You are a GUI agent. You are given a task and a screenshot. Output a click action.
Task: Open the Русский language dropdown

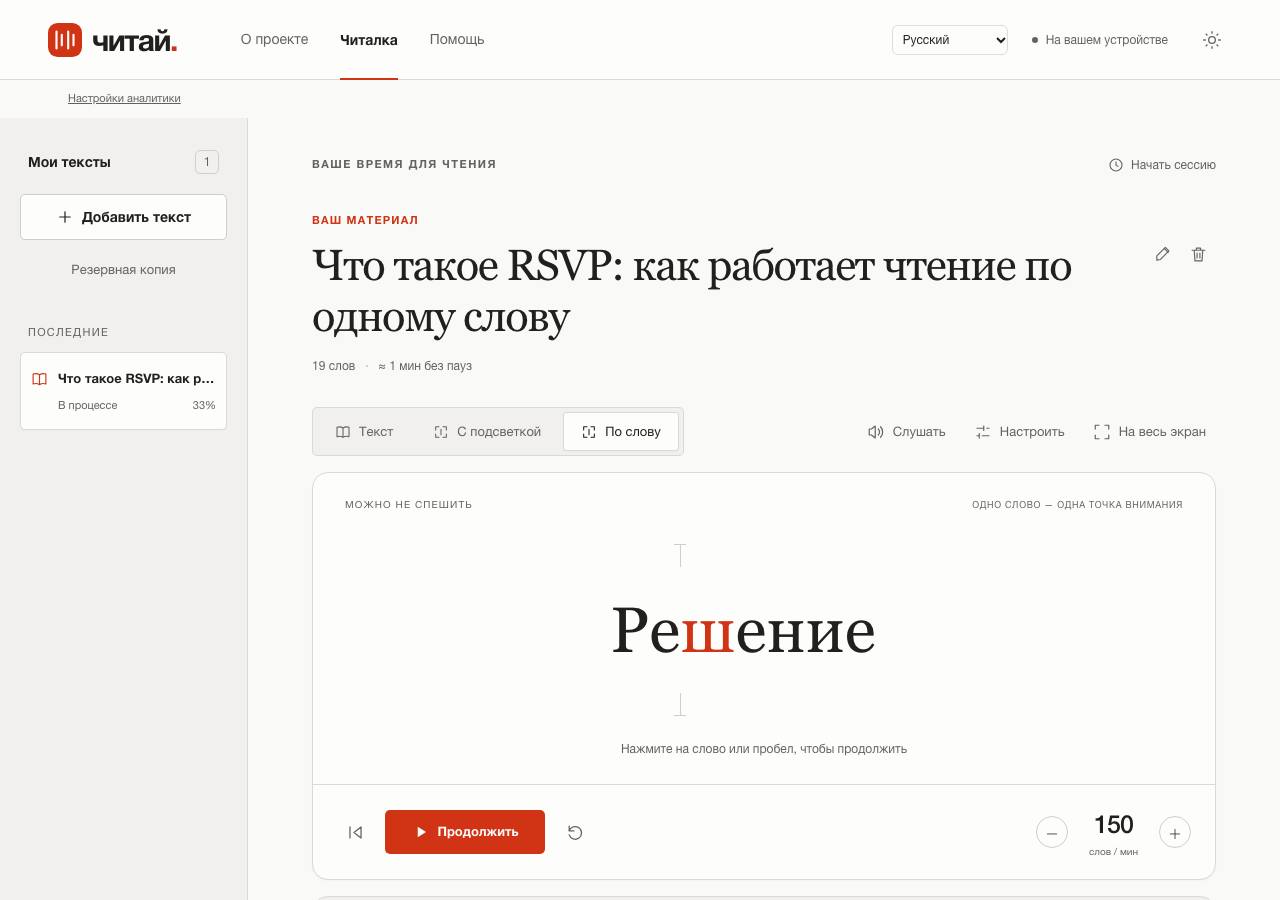[x=950, y=40]
